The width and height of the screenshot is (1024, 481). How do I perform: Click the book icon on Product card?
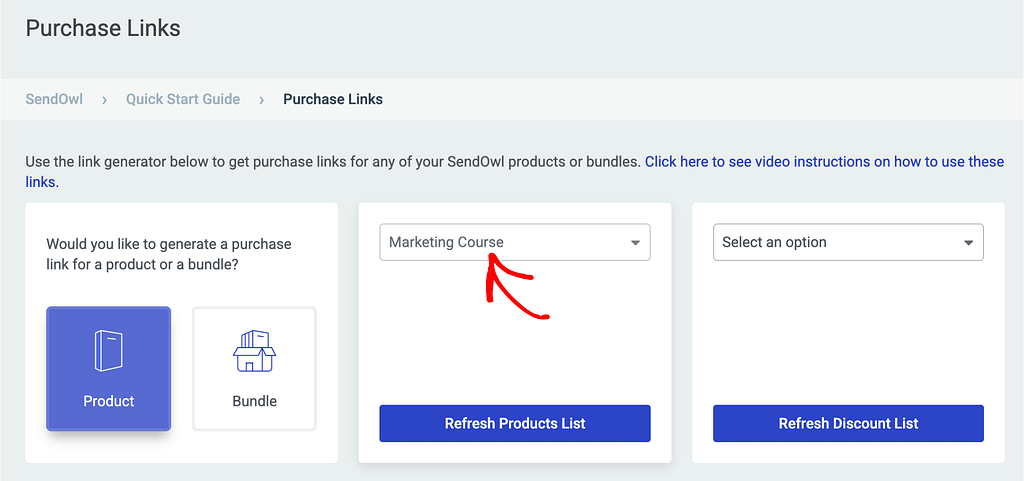pos(108,350)
